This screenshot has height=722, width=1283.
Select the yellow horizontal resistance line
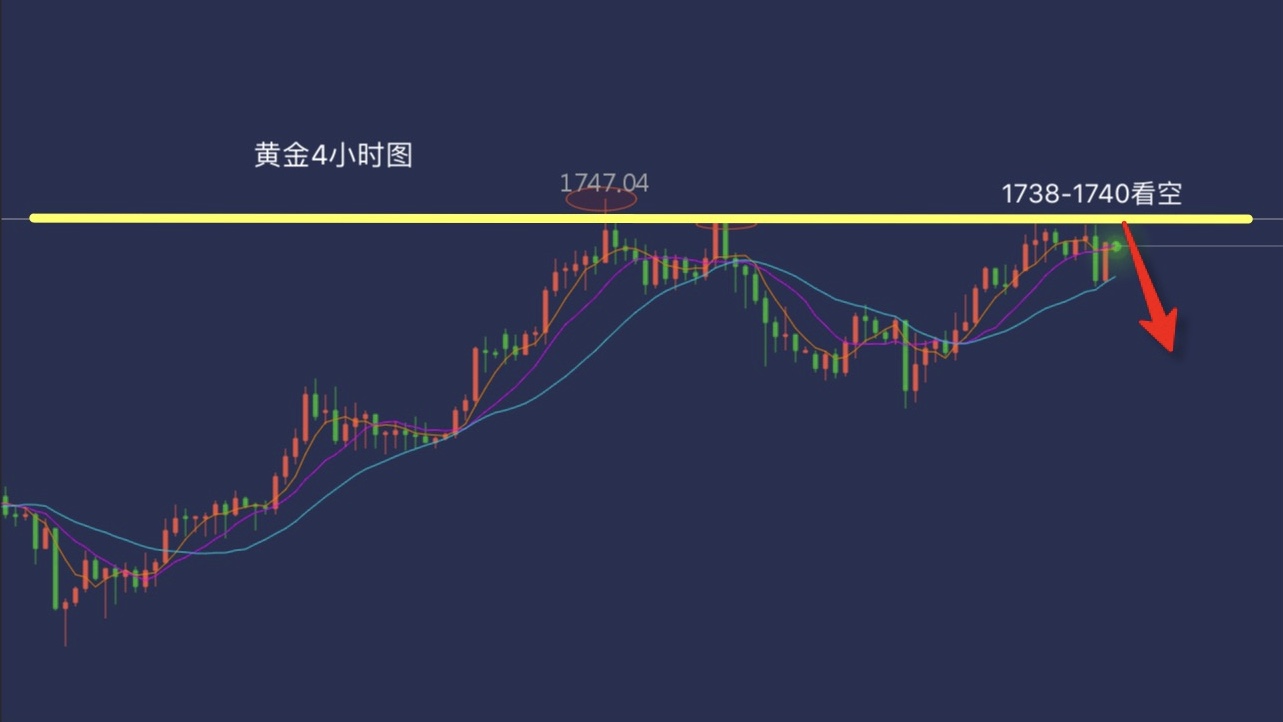tap(640, 218)
